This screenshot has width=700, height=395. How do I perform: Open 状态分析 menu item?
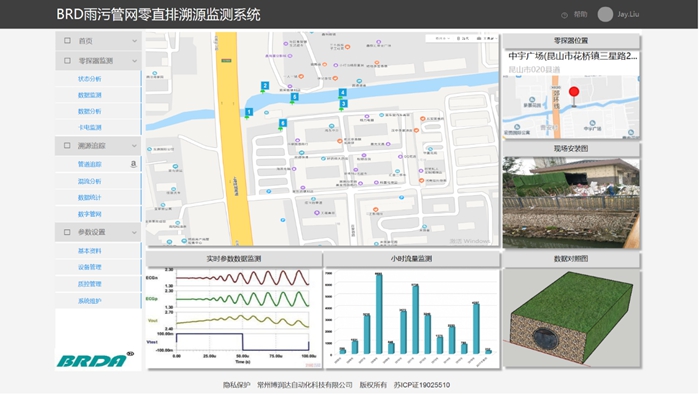click(x=90, y=79)
